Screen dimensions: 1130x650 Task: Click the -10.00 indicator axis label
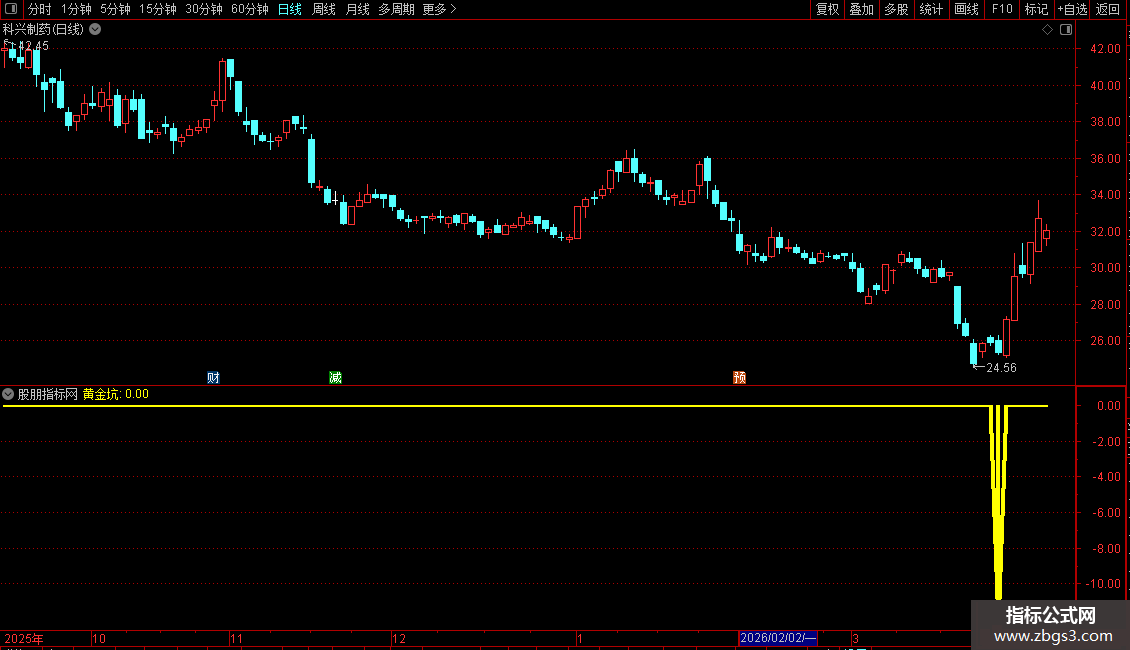[1103, 584]
